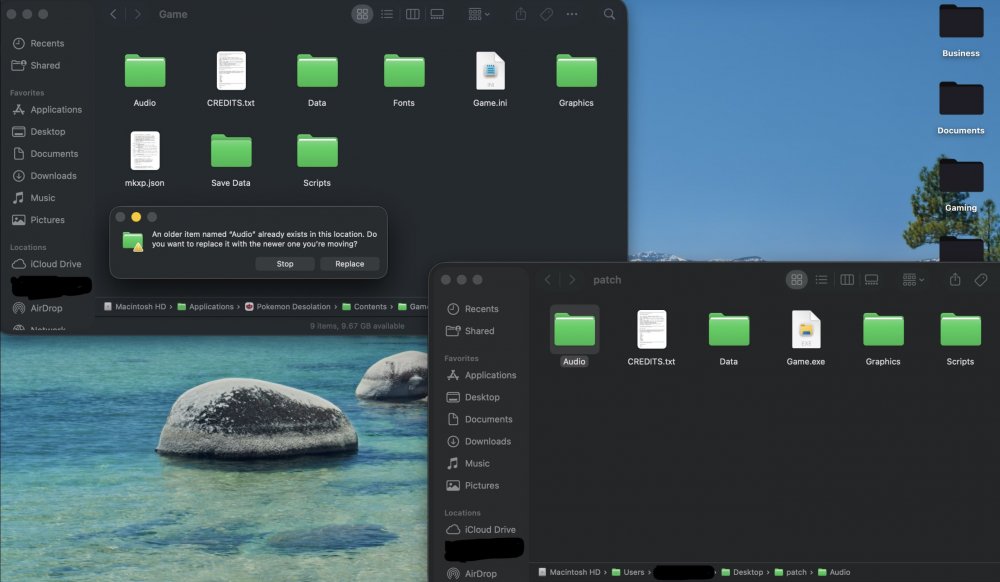Image resolution: width=1000 pixels, height=582 pixels.
Task: Open the Gaming folder on the desktop
Action: click(960, 184)
